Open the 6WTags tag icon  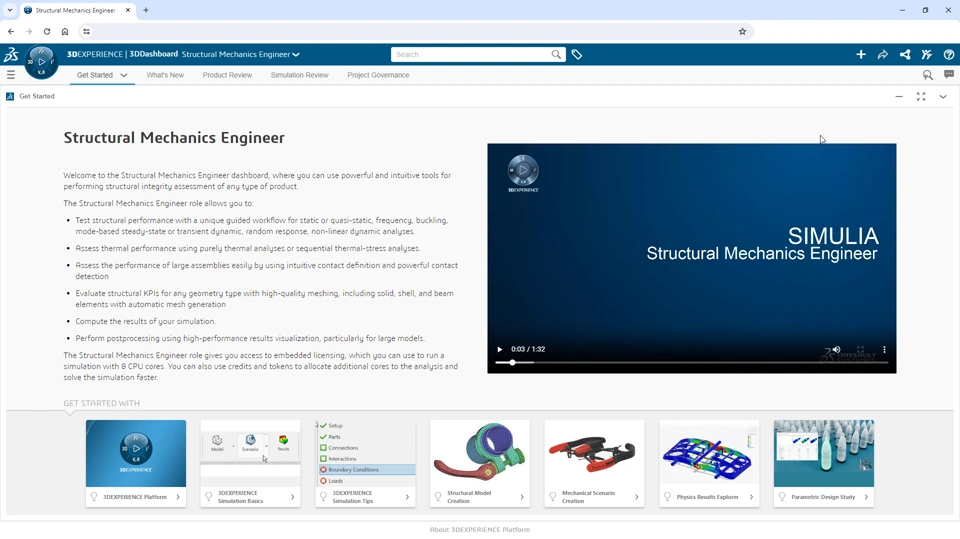(x=577, y=55)
